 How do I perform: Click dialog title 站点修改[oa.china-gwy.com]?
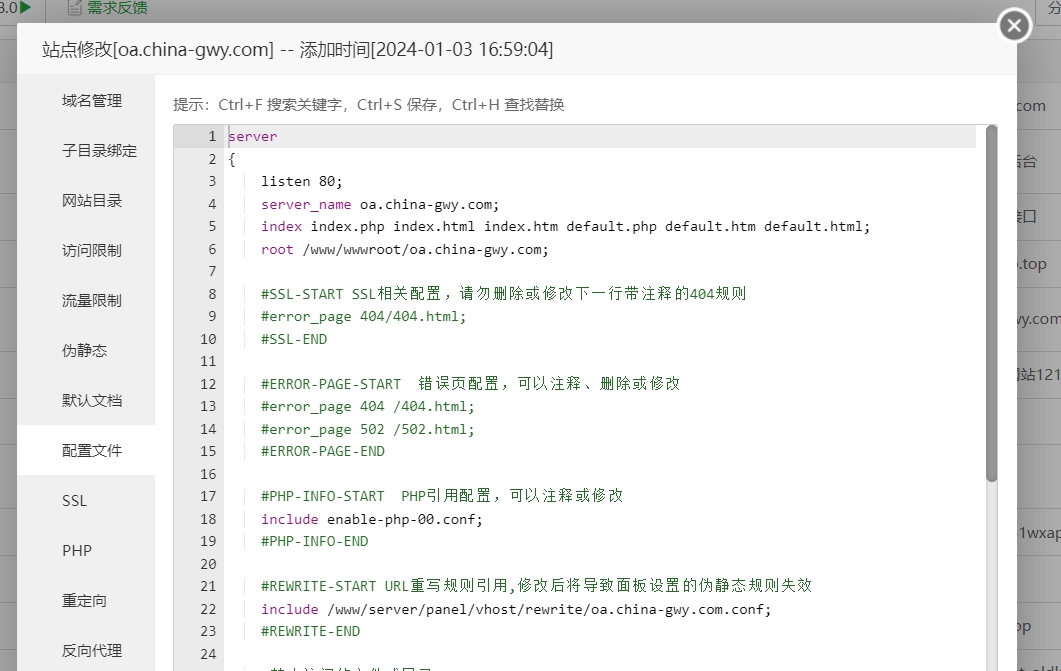click(x=158, y=49)
